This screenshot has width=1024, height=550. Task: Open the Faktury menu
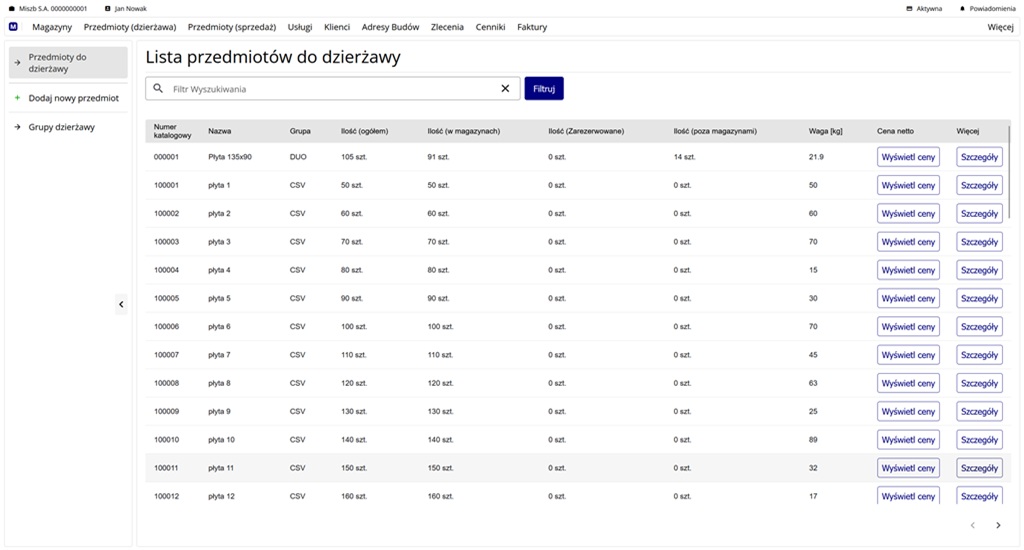[532, 27]
